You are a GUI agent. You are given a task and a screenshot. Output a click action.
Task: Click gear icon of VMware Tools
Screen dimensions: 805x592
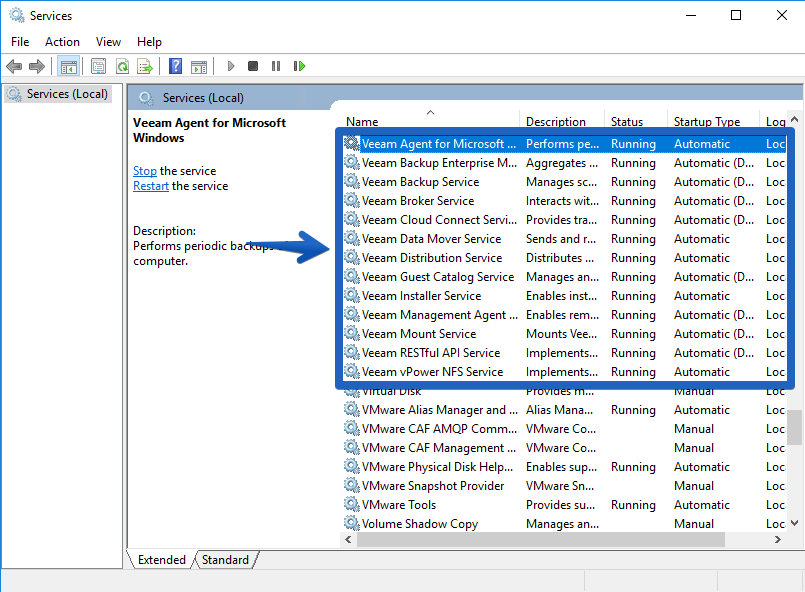[352, 504]
